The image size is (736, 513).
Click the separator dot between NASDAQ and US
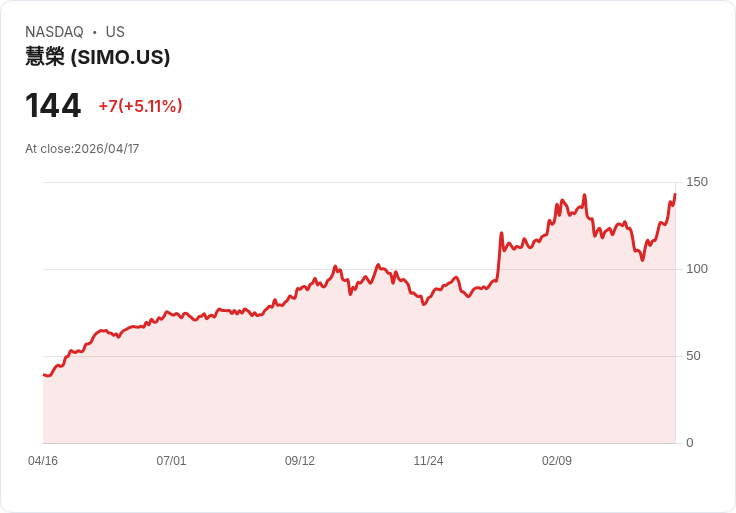tap(95, 32)
